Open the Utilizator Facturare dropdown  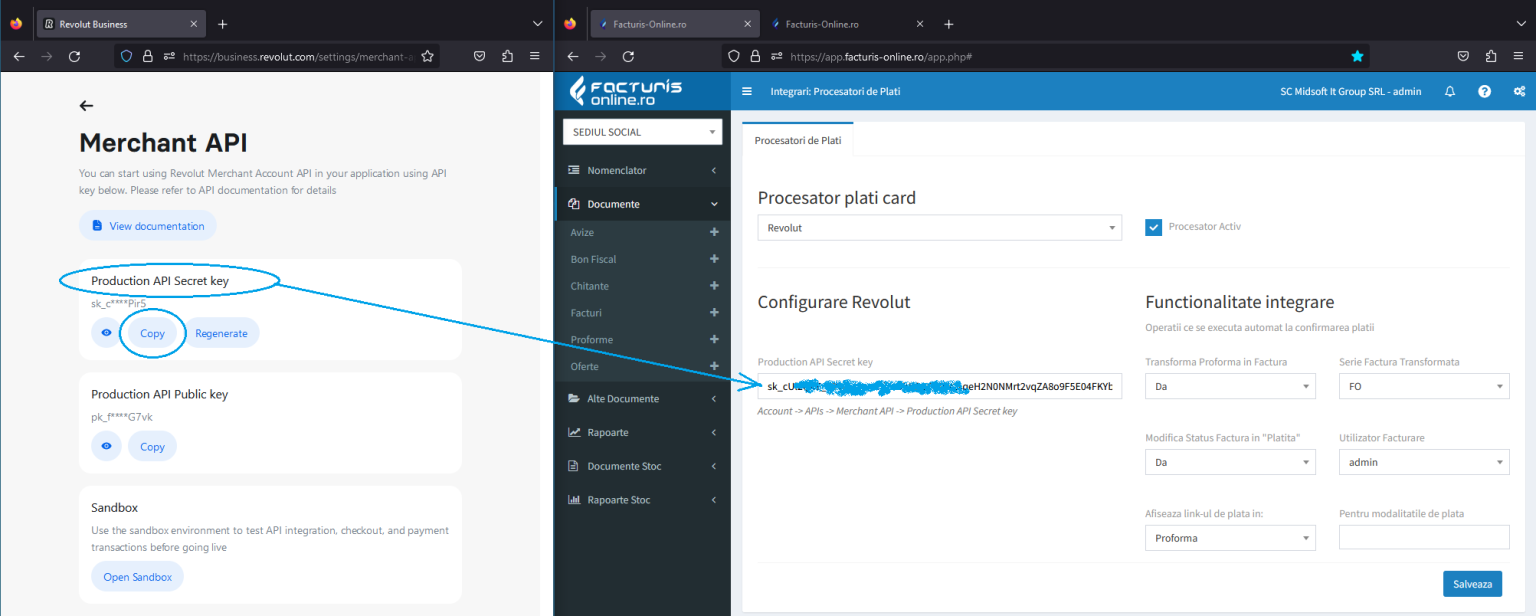pos(1424,463)
